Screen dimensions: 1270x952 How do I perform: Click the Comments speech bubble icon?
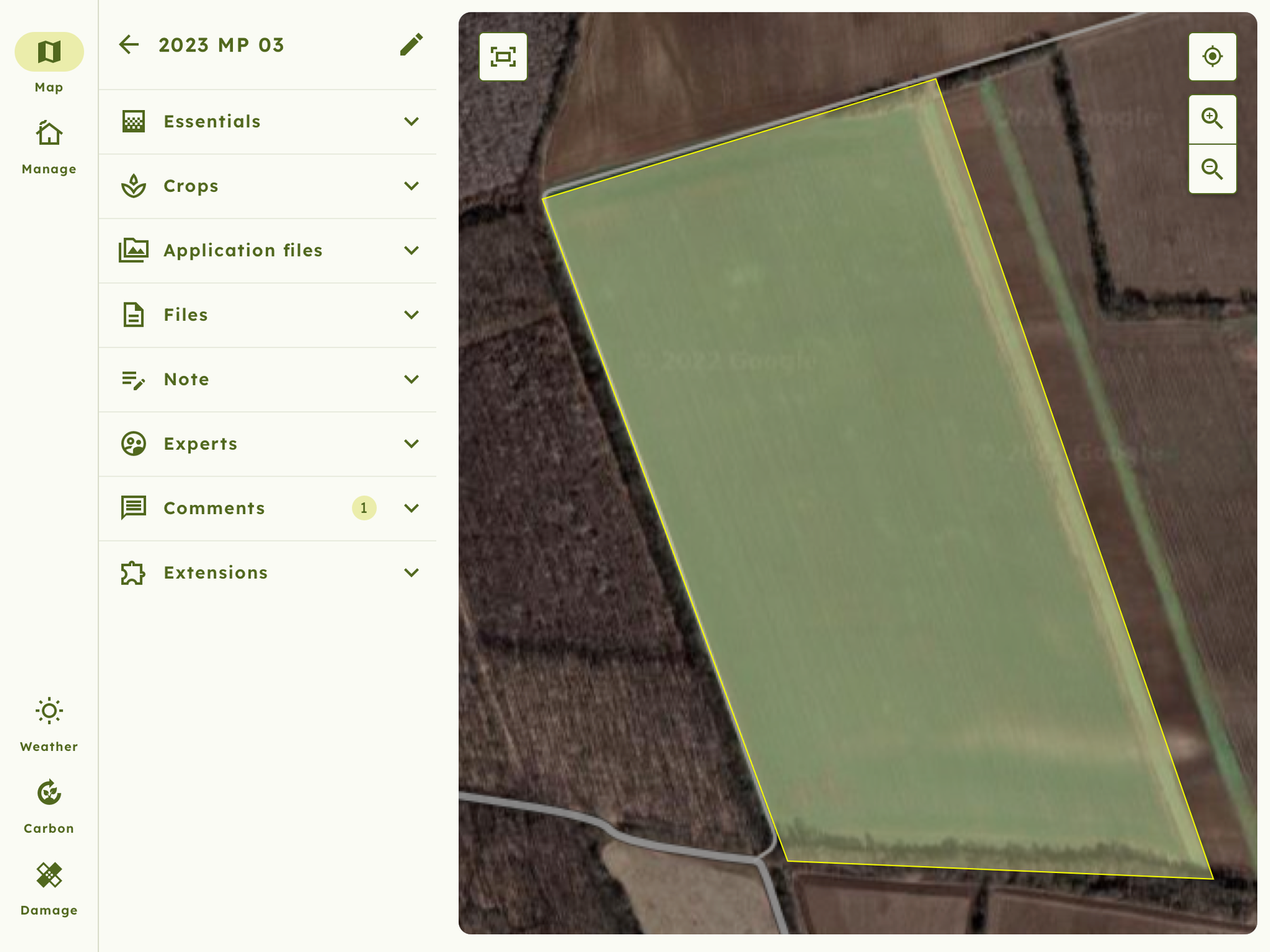coord(133,507)
